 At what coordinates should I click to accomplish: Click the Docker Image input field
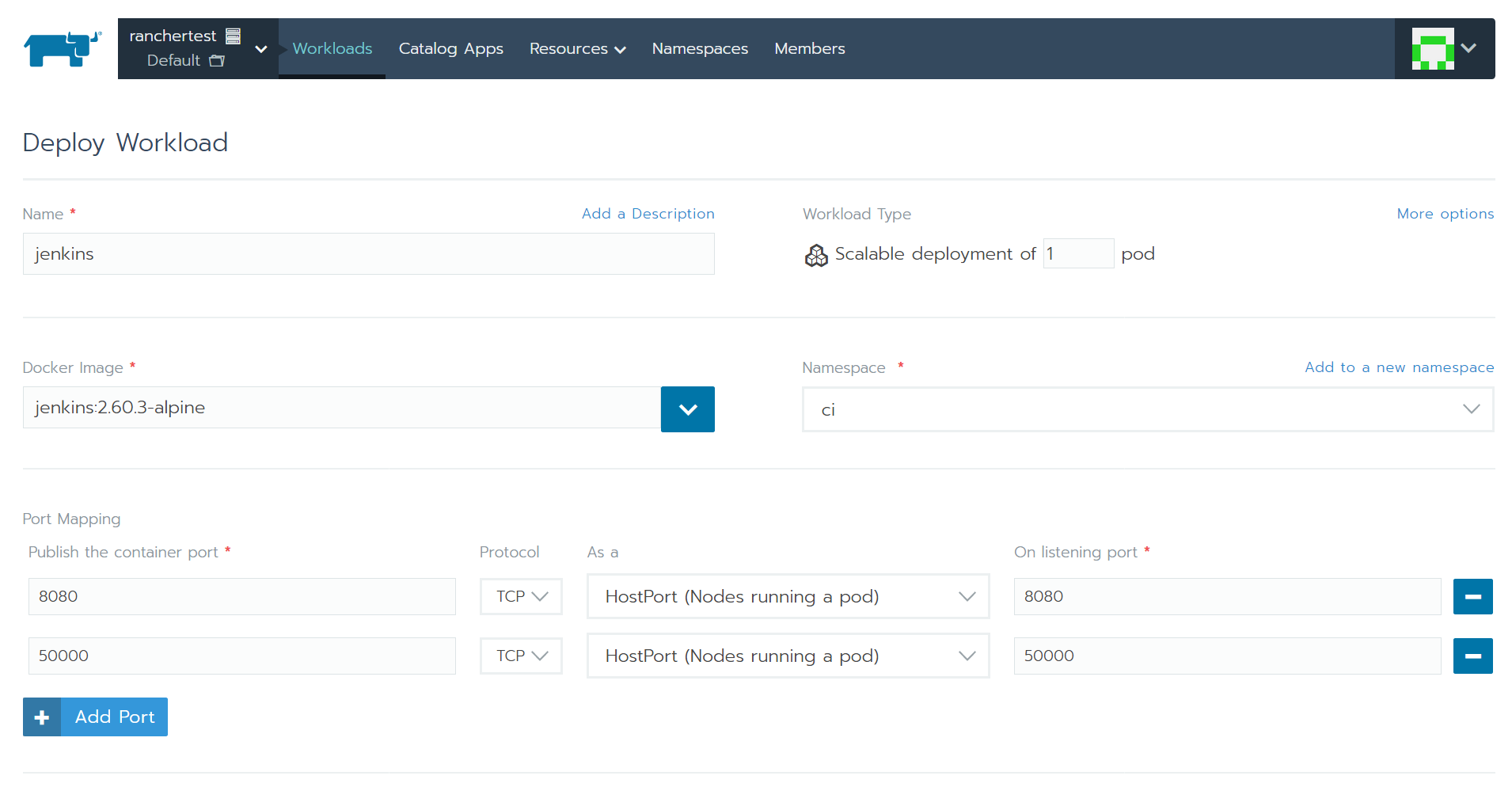click(342, 408)
